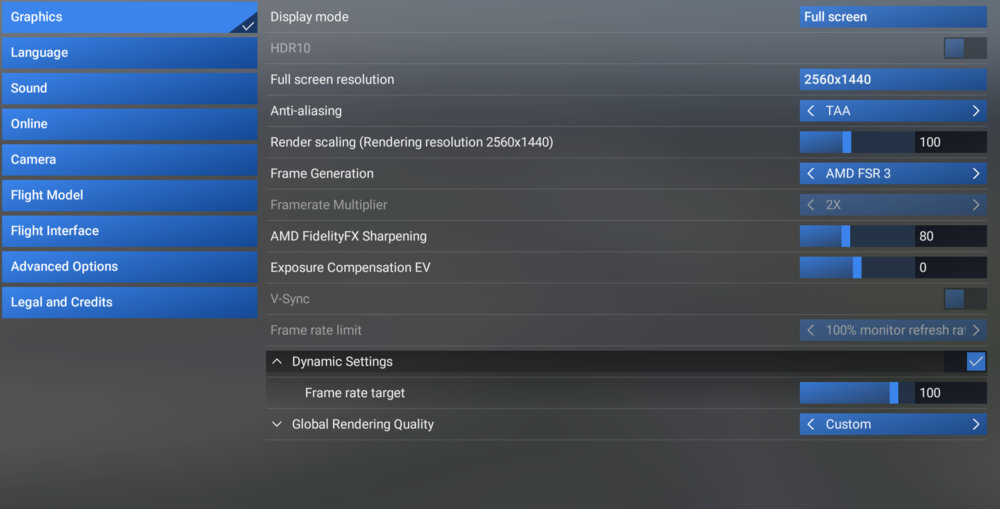The height and width of the screenshot is (509, 1000).
Task: Click the left arrow next to TAA anti-aliasing
Action: (x=811, y=111)
